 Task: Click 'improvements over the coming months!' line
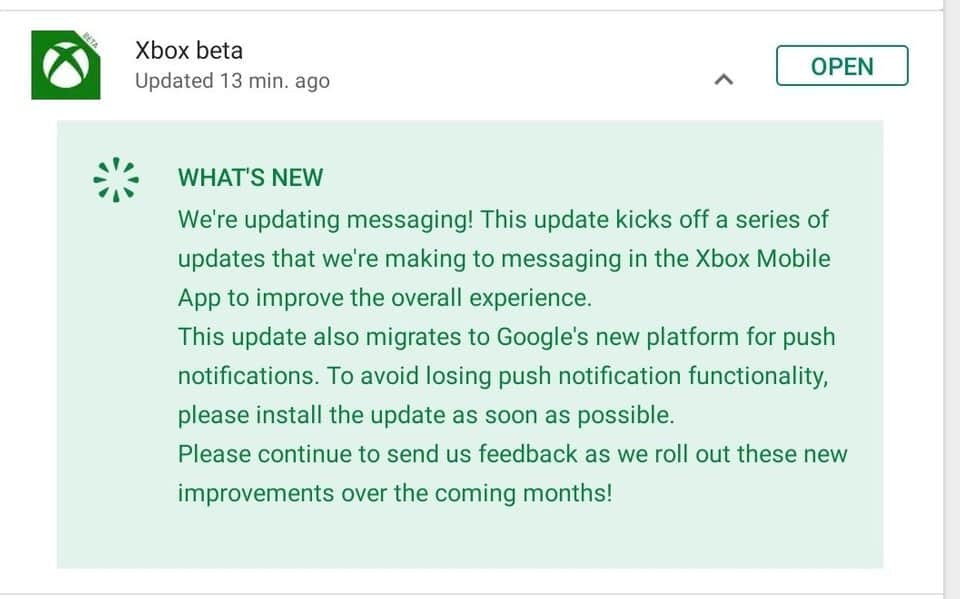pyautogui.click(x=394, y=493)
